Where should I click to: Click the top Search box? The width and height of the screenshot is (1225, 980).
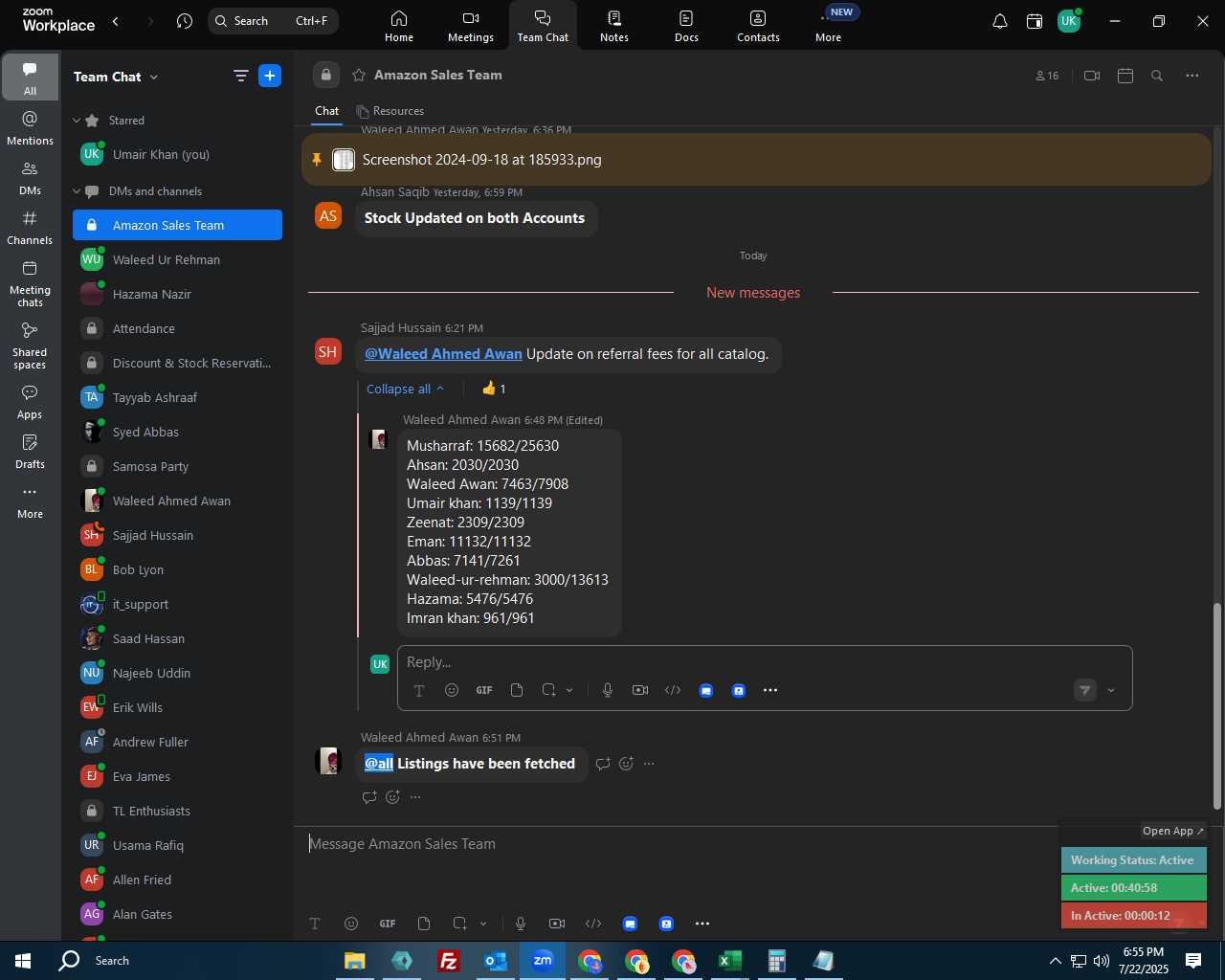click(x=273, y=21)
